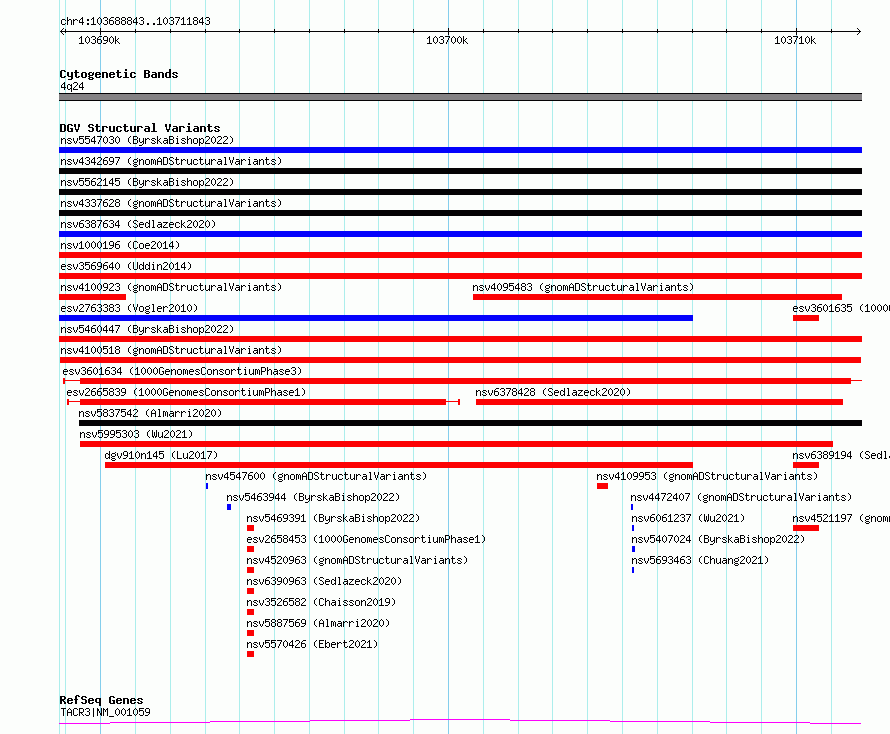Click the chr4:103688843..103711843 coordinates text
Screen dimensions: 890x734
tap(135, 22)
